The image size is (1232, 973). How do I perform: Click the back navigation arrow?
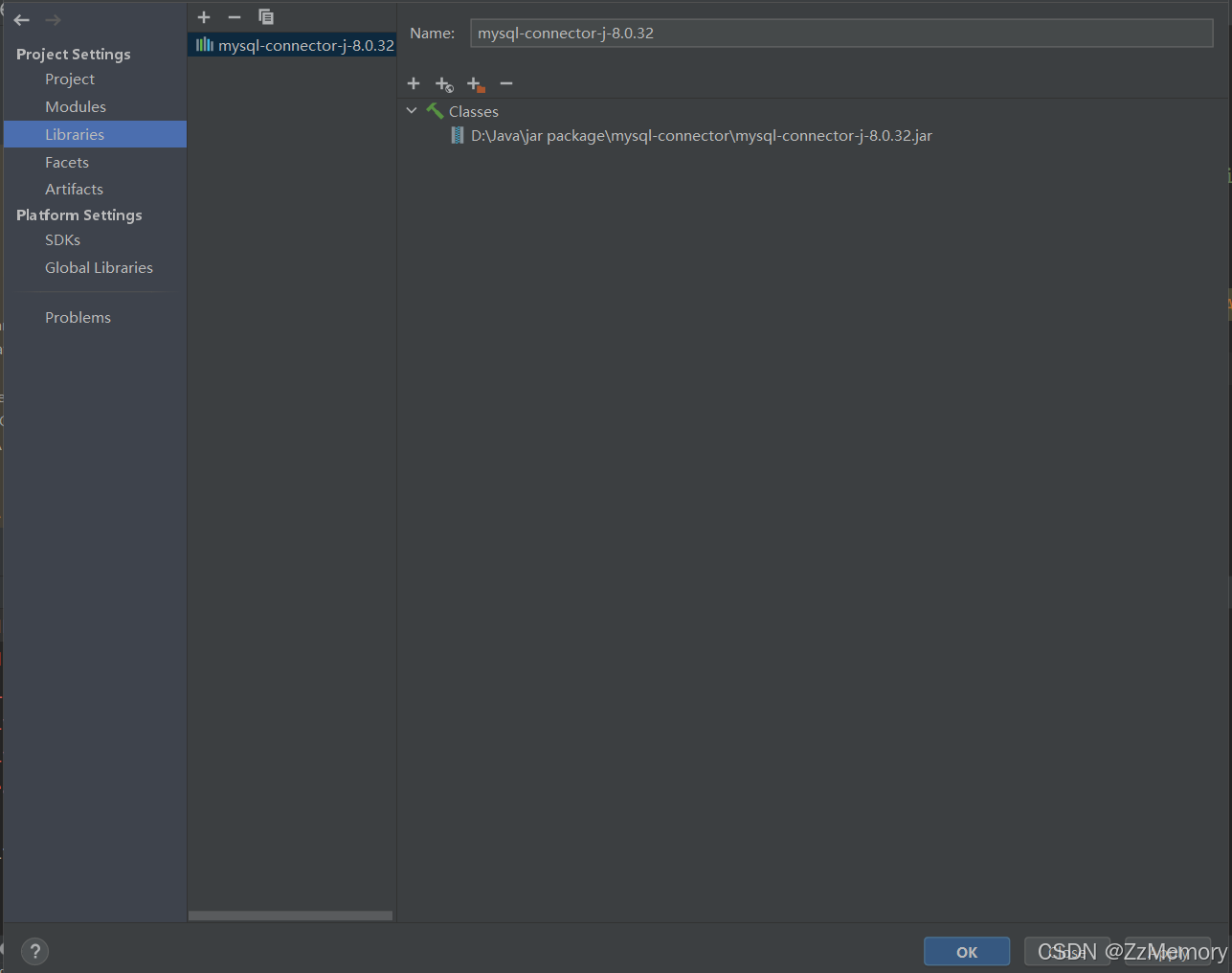22,20
